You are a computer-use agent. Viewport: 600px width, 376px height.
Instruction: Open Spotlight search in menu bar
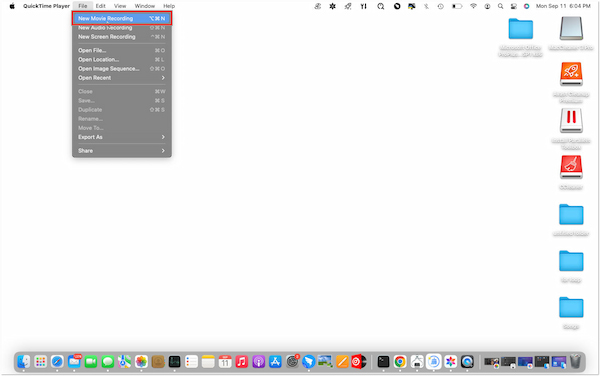[x=500, y=6]
